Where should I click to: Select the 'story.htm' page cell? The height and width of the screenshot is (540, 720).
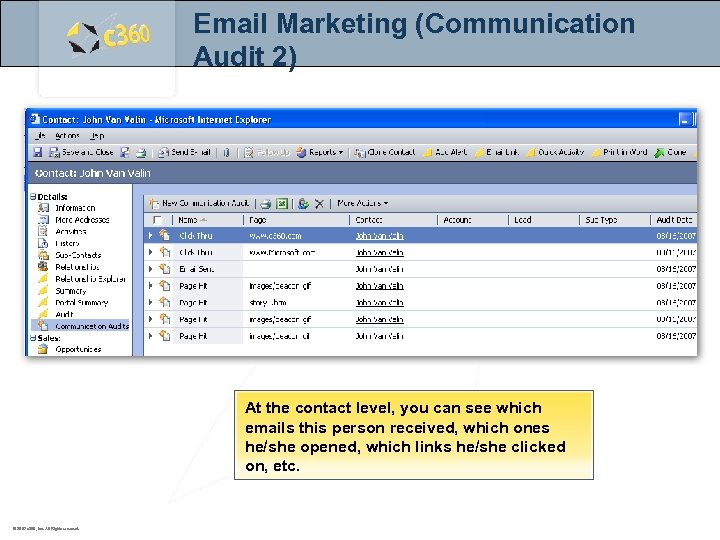click(x=268, y=303)
